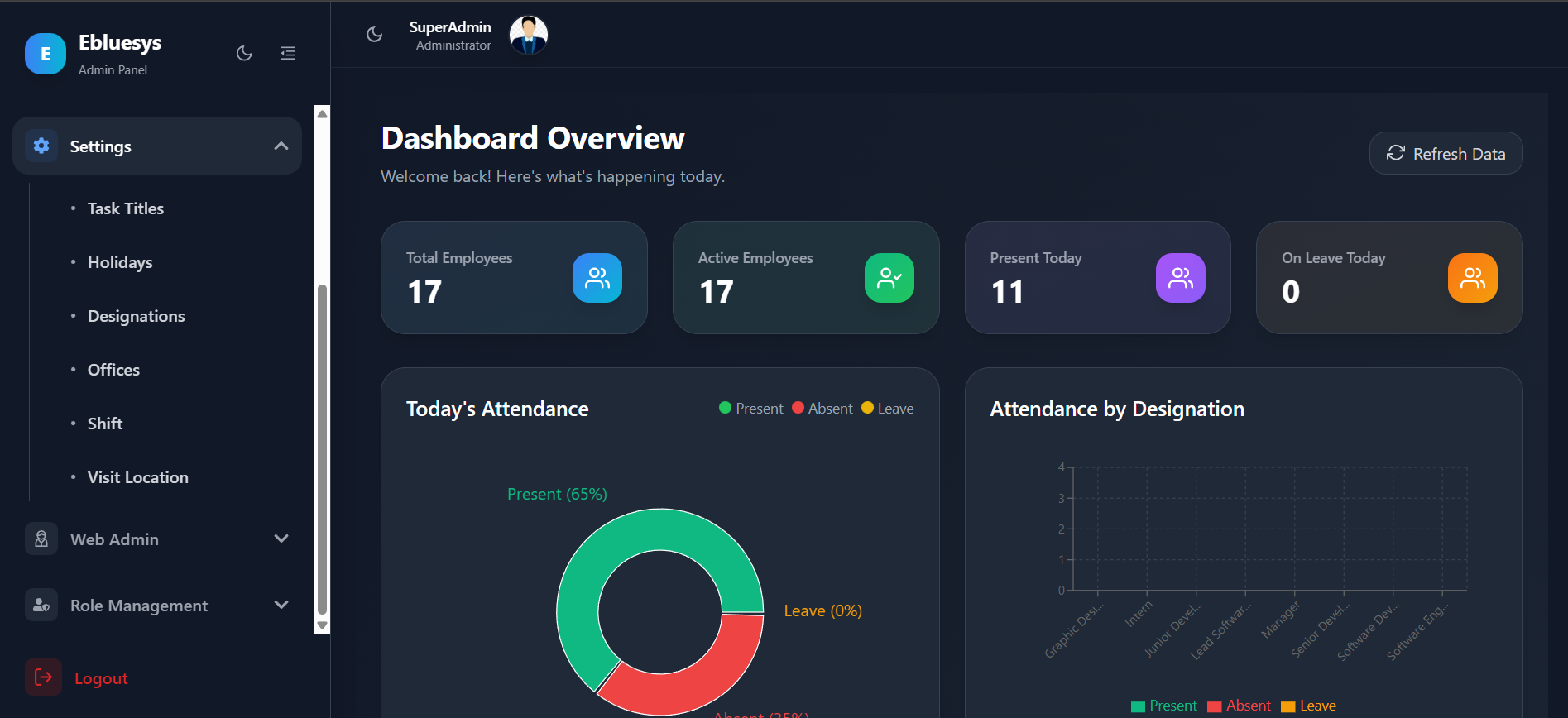Expand the Role Management section
The width and height of the screenshot is (1568, 718).
[x=281, y=605]
